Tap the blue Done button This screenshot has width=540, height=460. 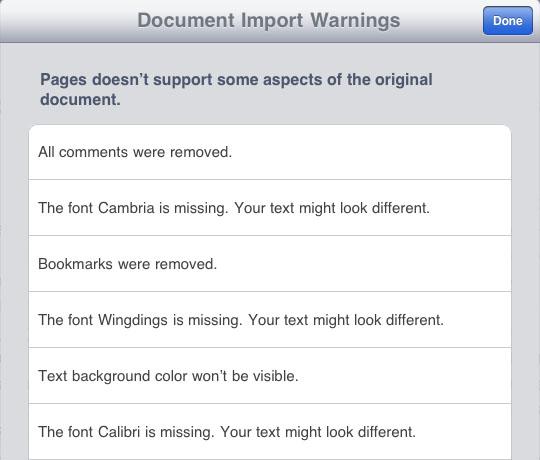point(508,21)
